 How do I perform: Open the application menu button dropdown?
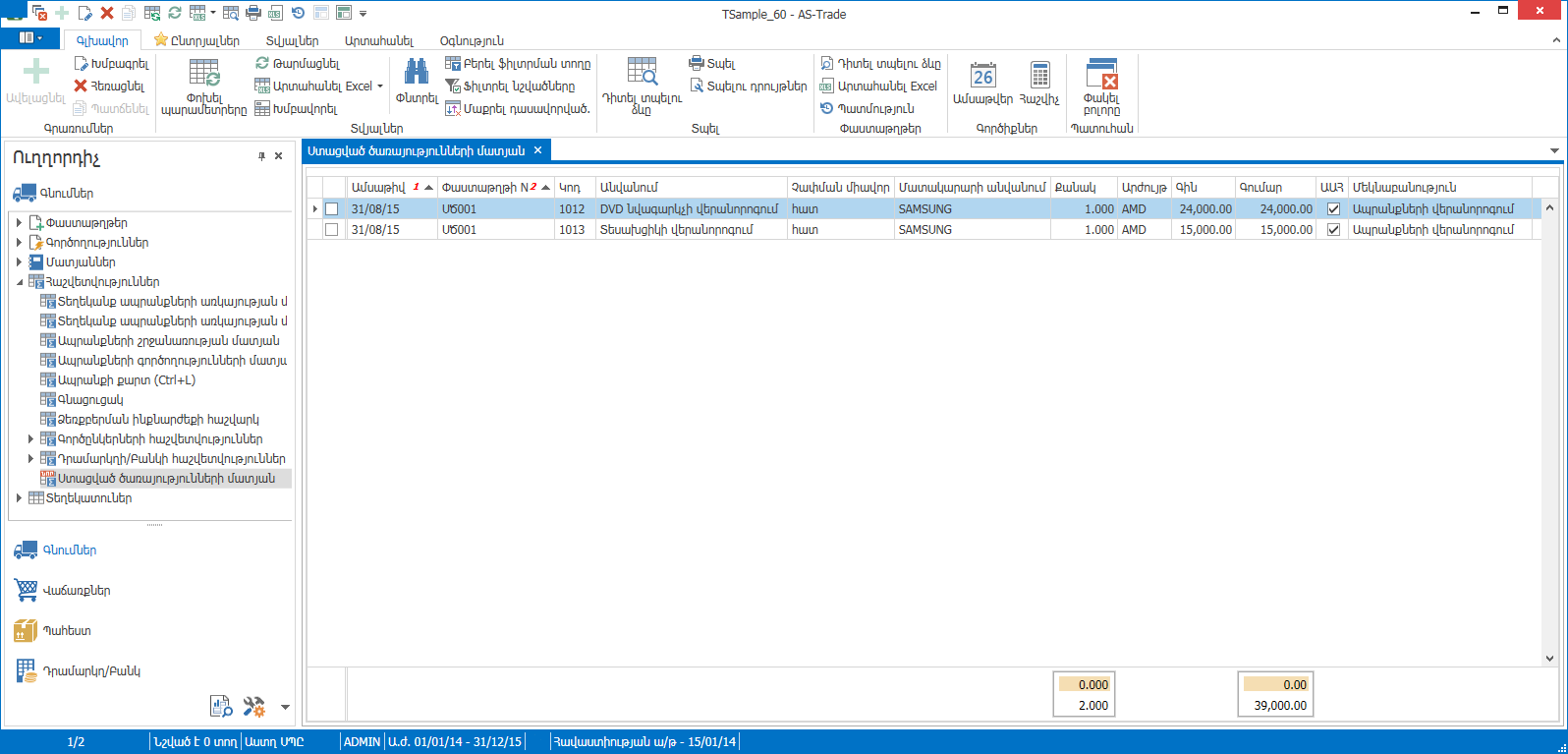[30, 38]
